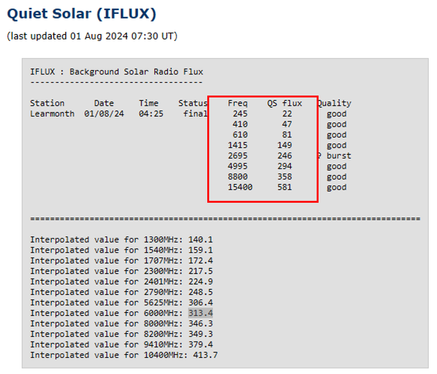
Task: Select the highlighted 313.4 value
Action: [200, 313]
